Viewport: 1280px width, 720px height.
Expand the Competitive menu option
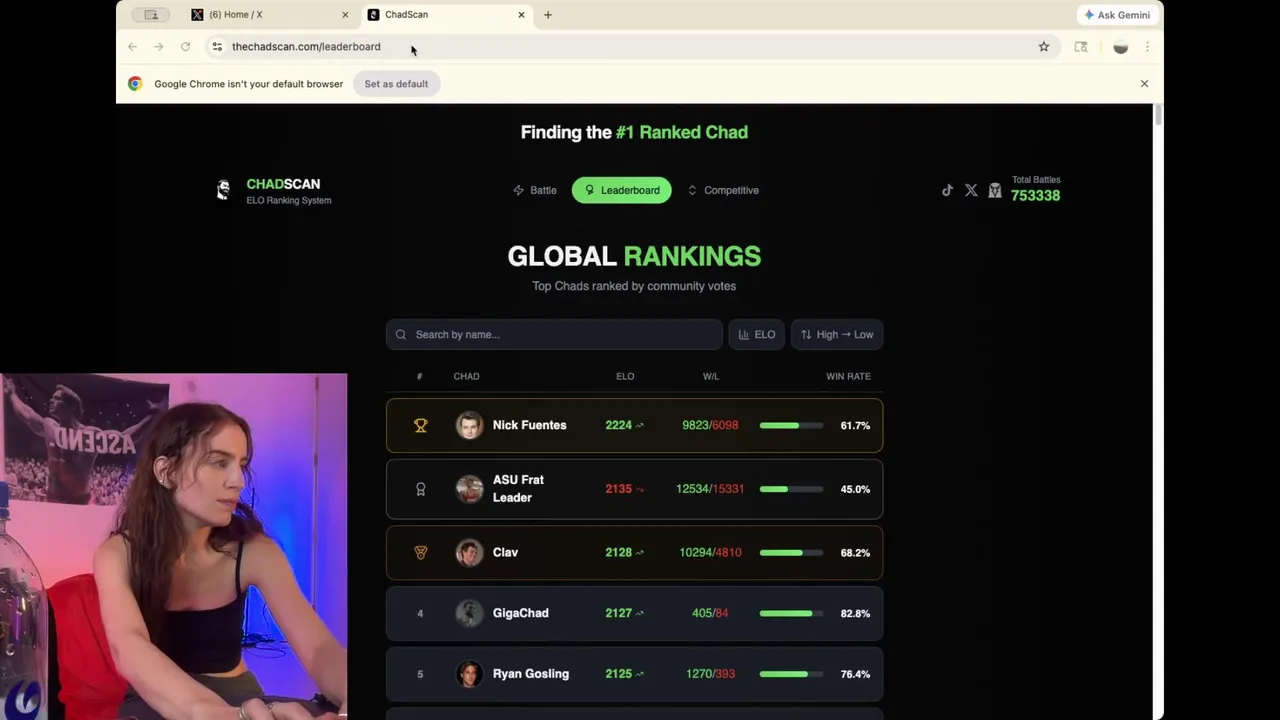722,190
